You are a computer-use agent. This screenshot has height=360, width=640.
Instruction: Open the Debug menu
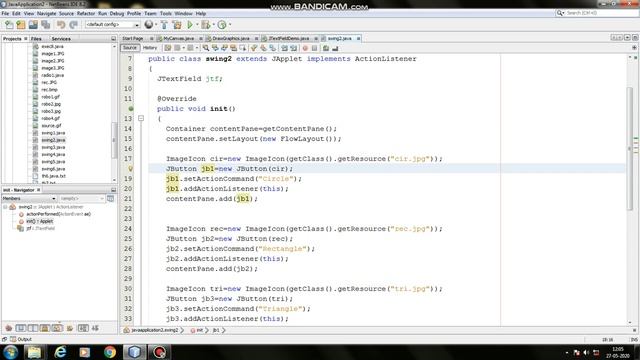(x=117, y=13)
